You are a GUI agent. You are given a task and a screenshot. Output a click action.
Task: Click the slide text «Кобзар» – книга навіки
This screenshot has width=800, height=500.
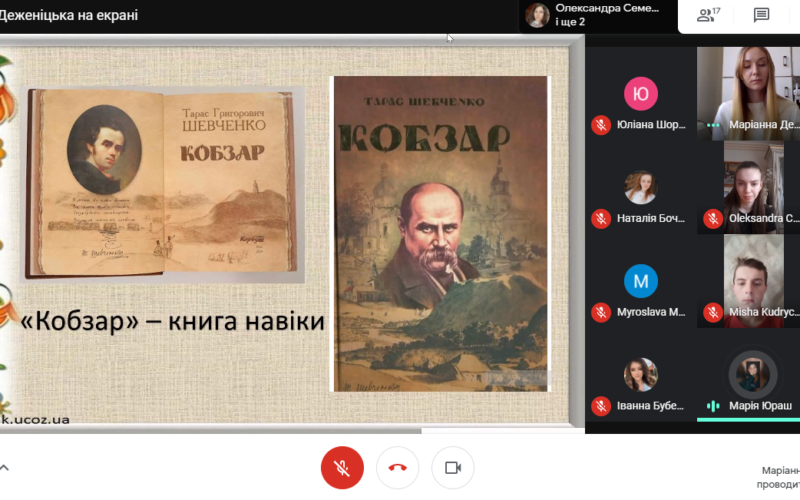point(173,321)
